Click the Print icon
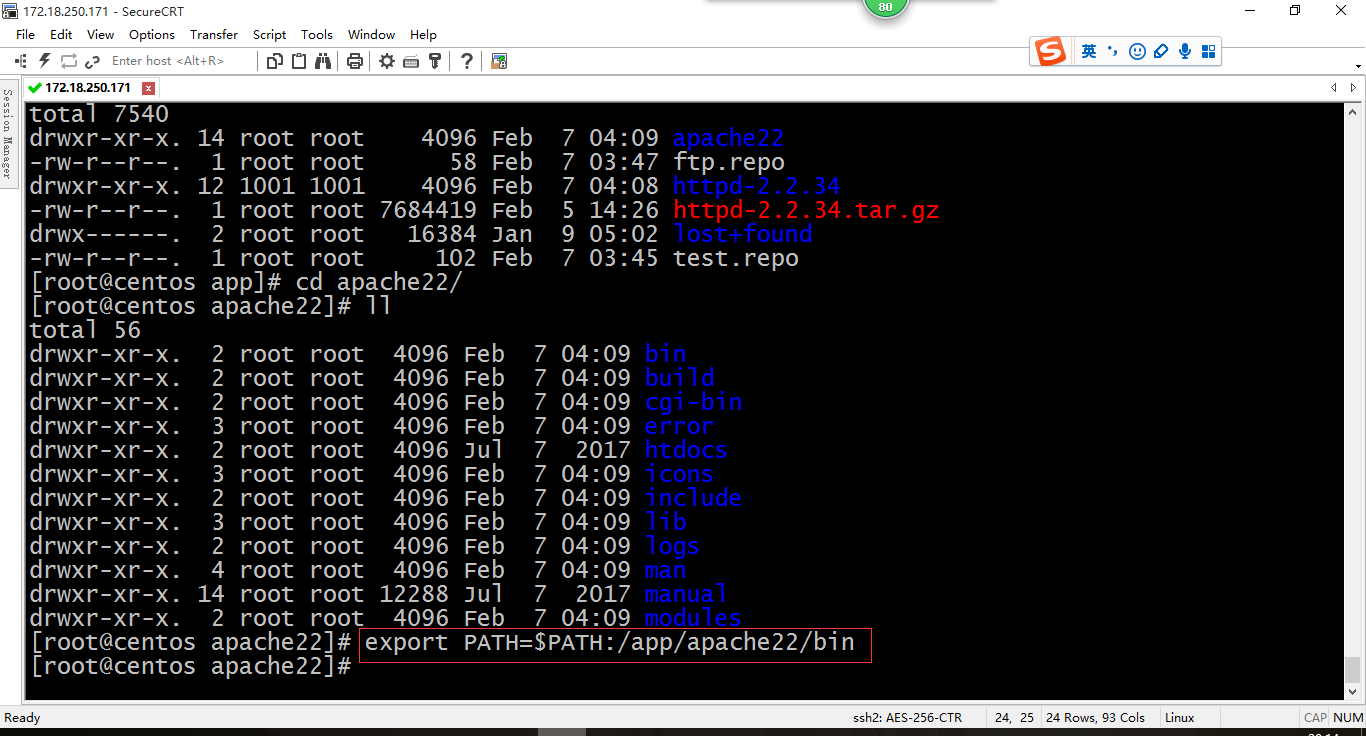The height and width of the screenshot is (736, 1366). (x=354, y=61)
